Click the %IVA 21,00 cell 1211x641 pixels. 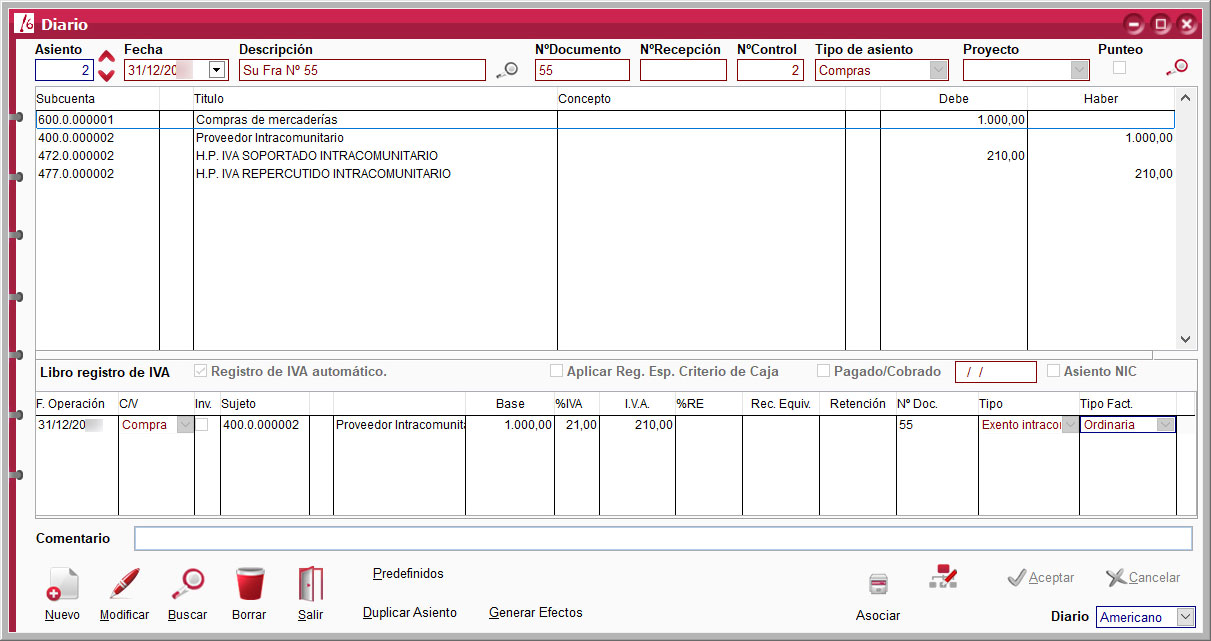click(577, 425)
